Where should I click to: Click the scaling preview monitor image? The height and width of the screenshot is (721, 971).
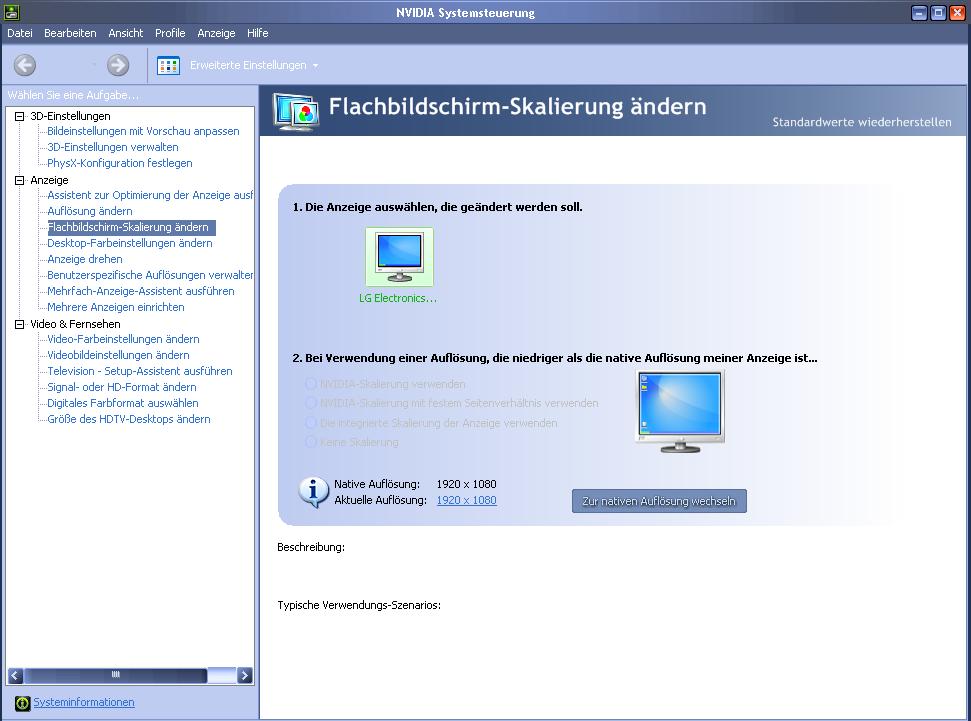[680, 411]
